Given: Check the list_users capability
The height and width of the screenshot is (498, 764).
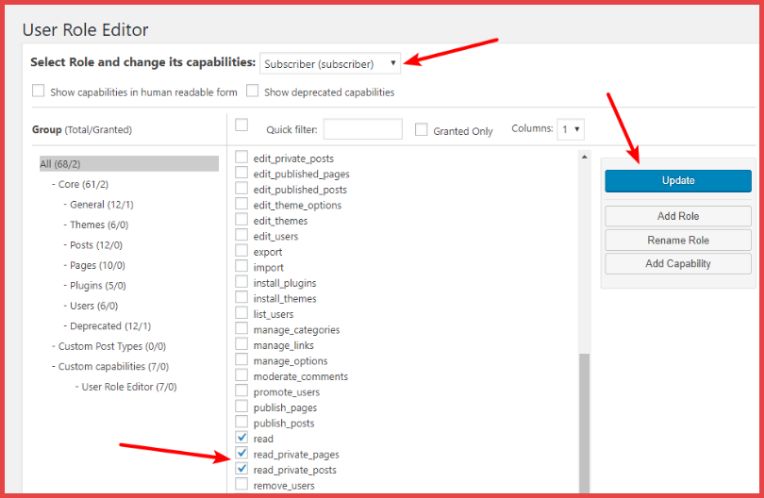Looking at the screenshot, I should coord(241,313).
